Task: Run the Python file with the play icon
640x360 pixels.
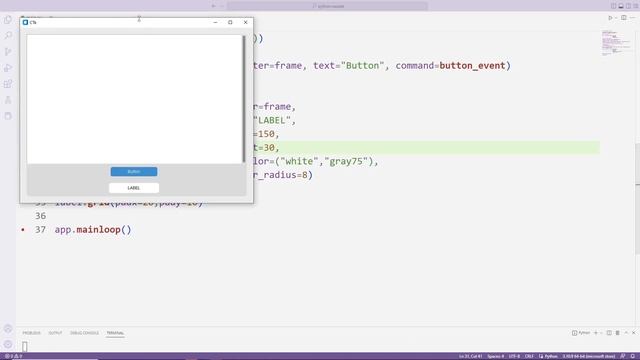Action: (610, 18)
